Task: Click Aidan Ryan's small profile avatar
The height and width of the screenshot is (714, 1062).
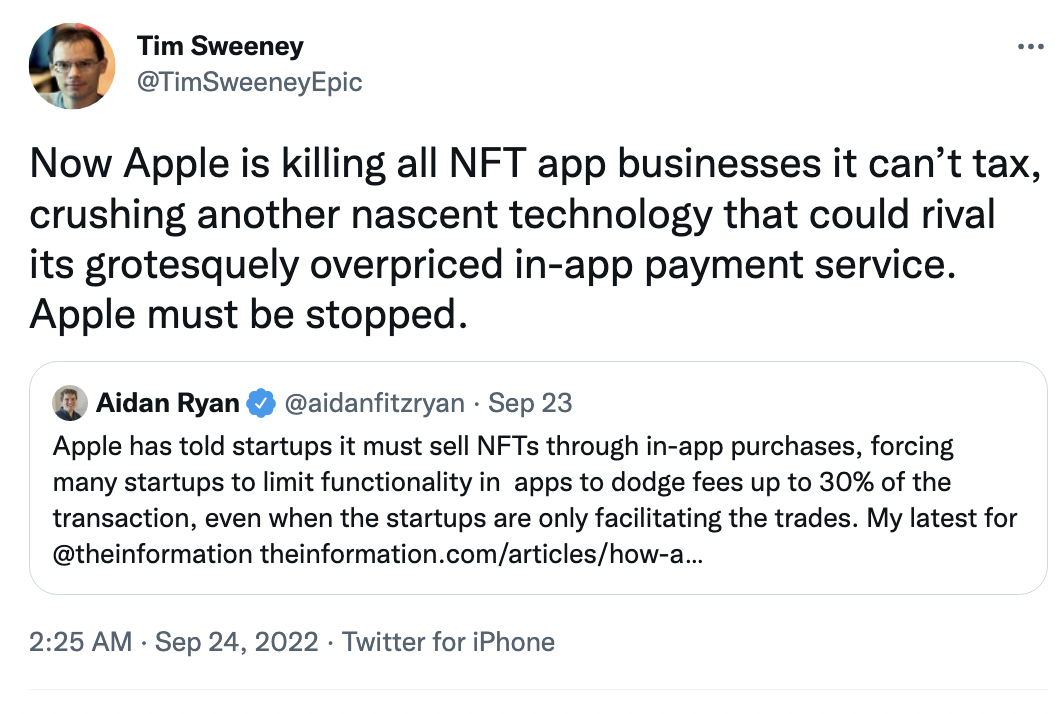Action: (x=69, y=403)
